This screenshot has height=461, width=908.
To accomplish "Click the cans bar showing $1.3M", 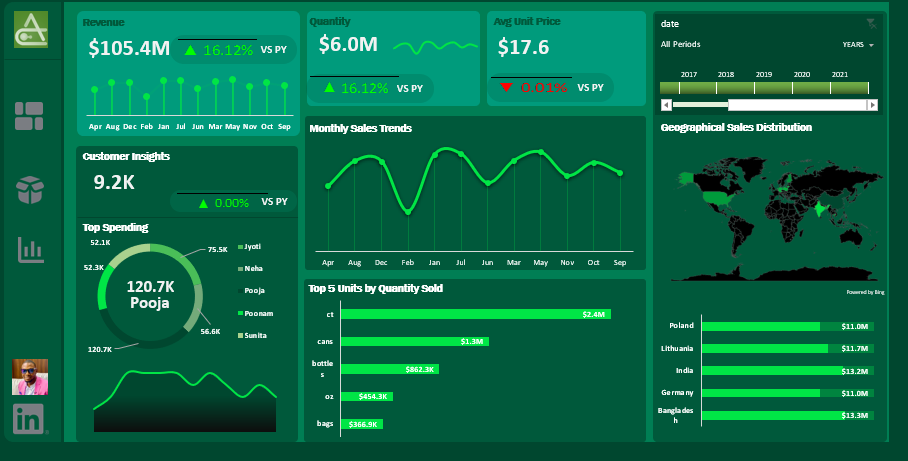I will coord(415,342).
